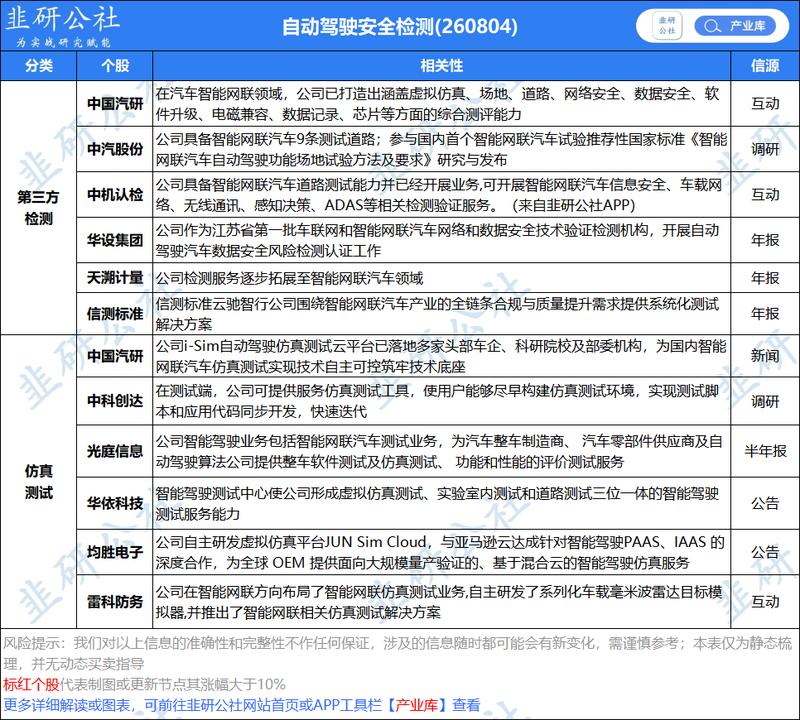Select the 第三方检测 category cell
The height and width of the screenshot is (720, 800).
click(x=39, y=208)
